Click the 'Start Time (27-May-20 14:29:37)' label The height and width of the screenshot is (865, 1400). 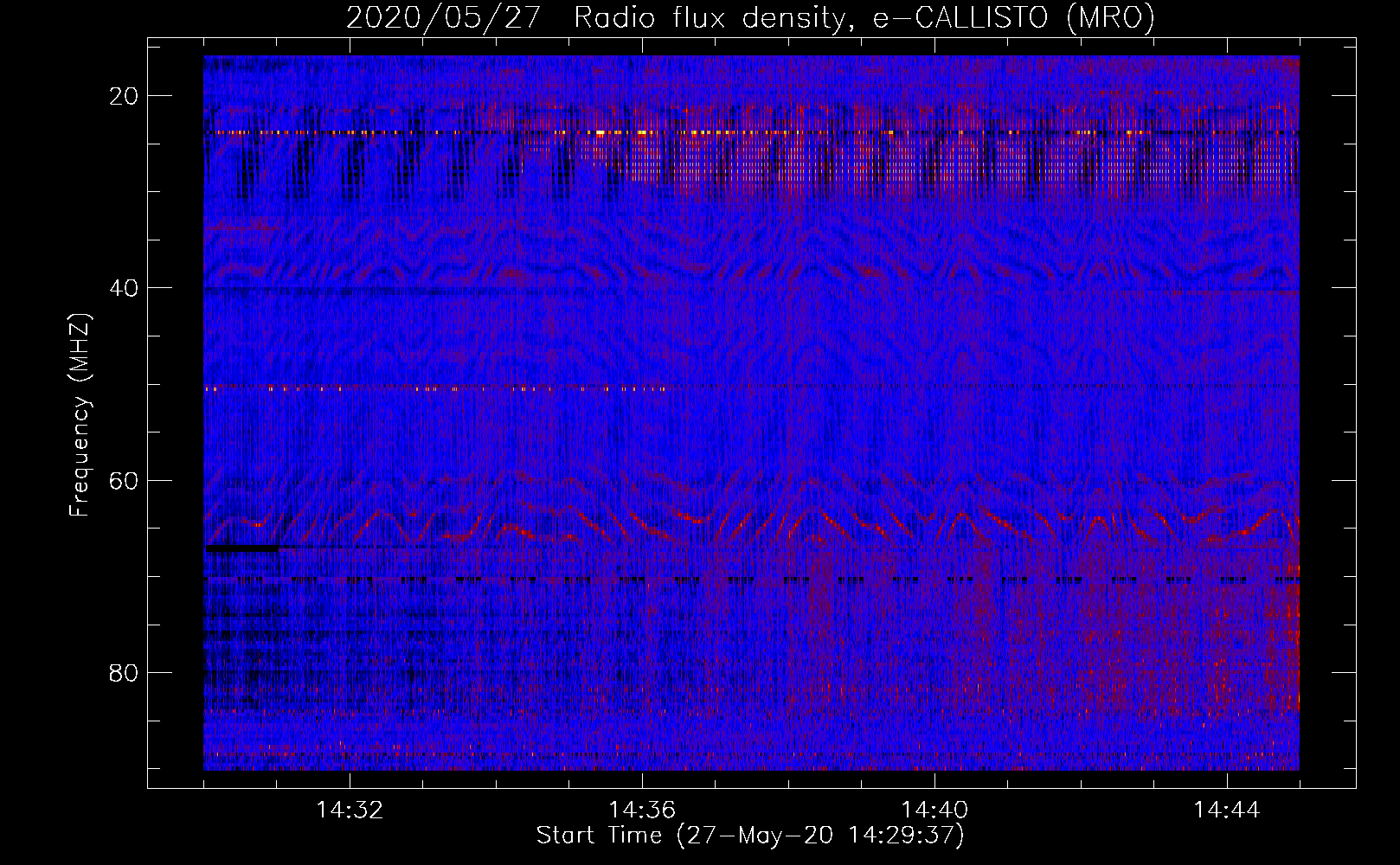(750, 836)
